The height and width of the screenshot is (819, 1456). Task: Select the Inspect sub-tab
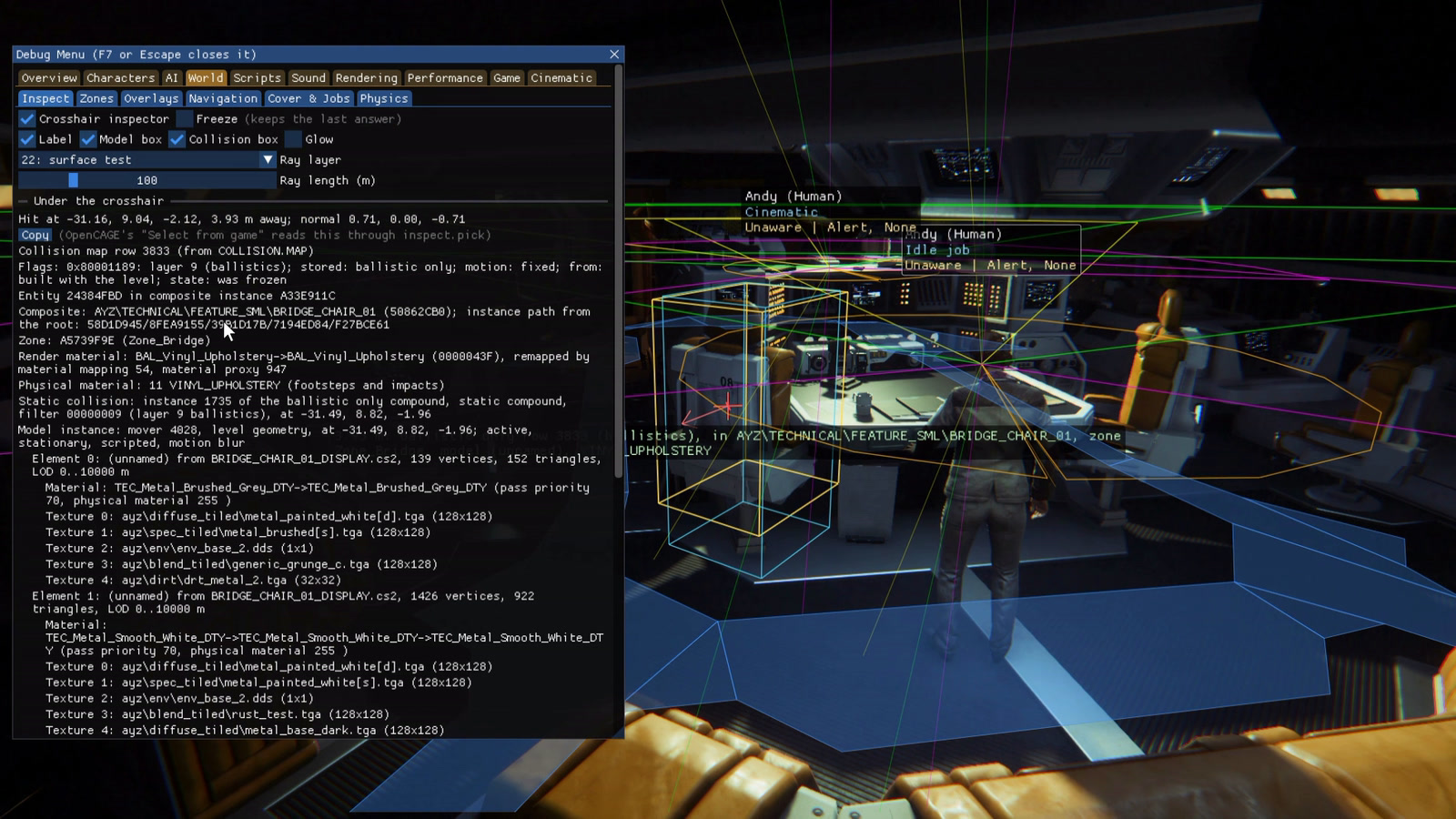click(45, 98)
